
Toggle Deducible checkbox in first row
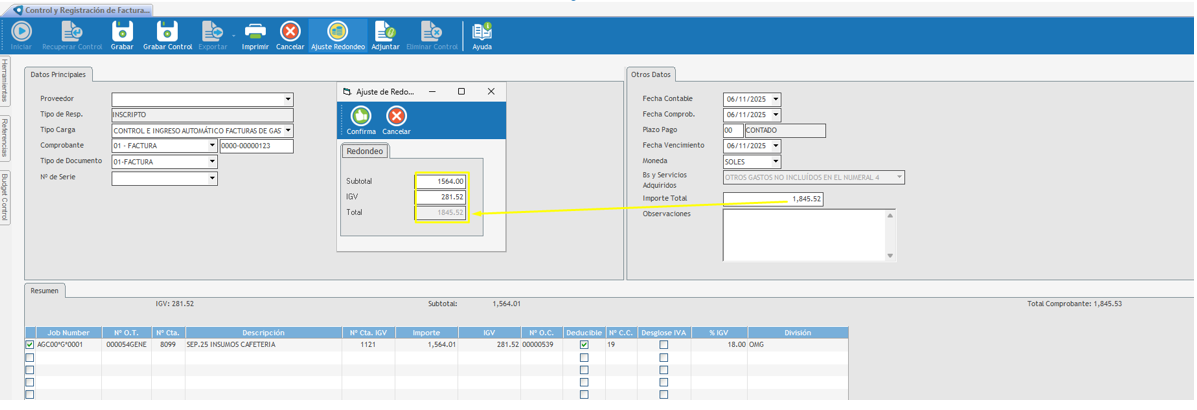click(584, 345)
